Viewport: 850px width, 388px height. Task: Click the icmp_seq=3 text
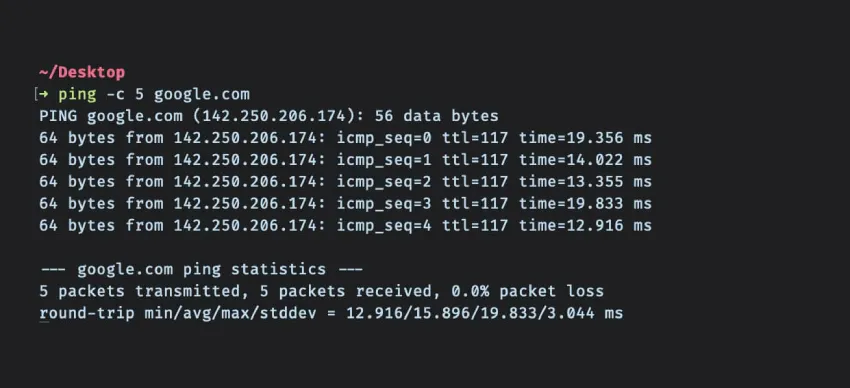tap(384, 204)
